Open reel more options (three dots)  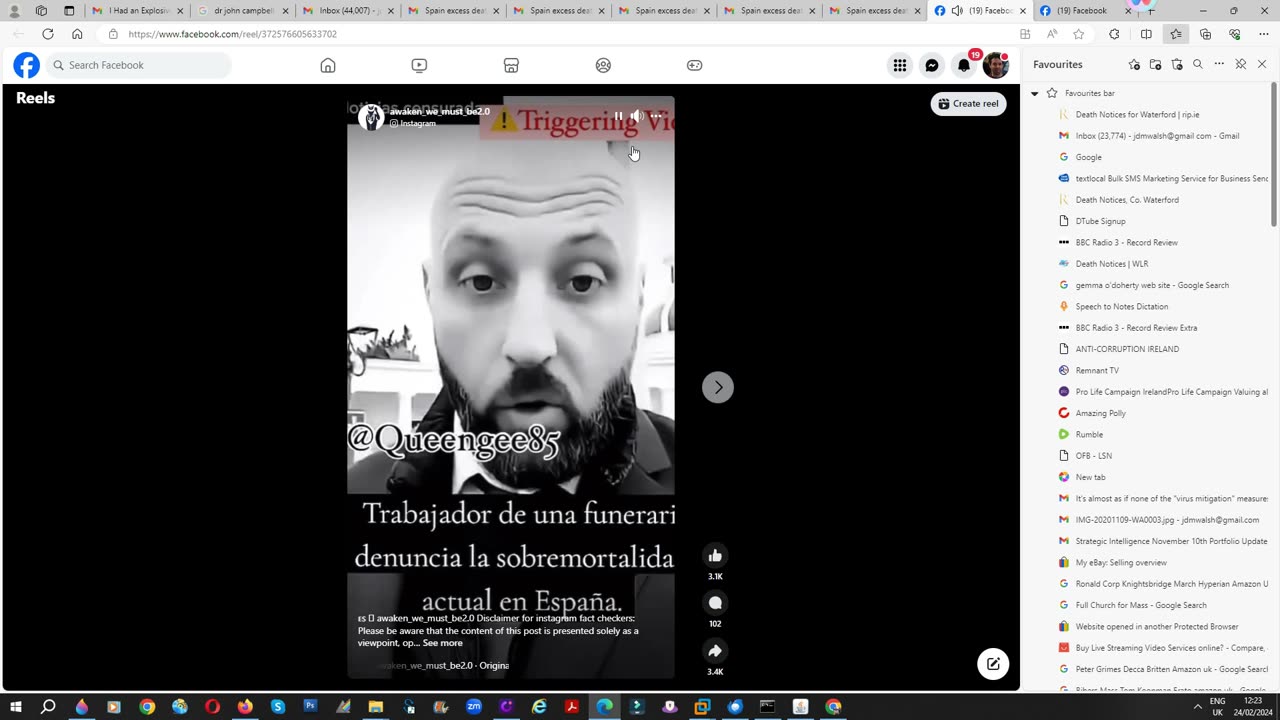[656, 116]
